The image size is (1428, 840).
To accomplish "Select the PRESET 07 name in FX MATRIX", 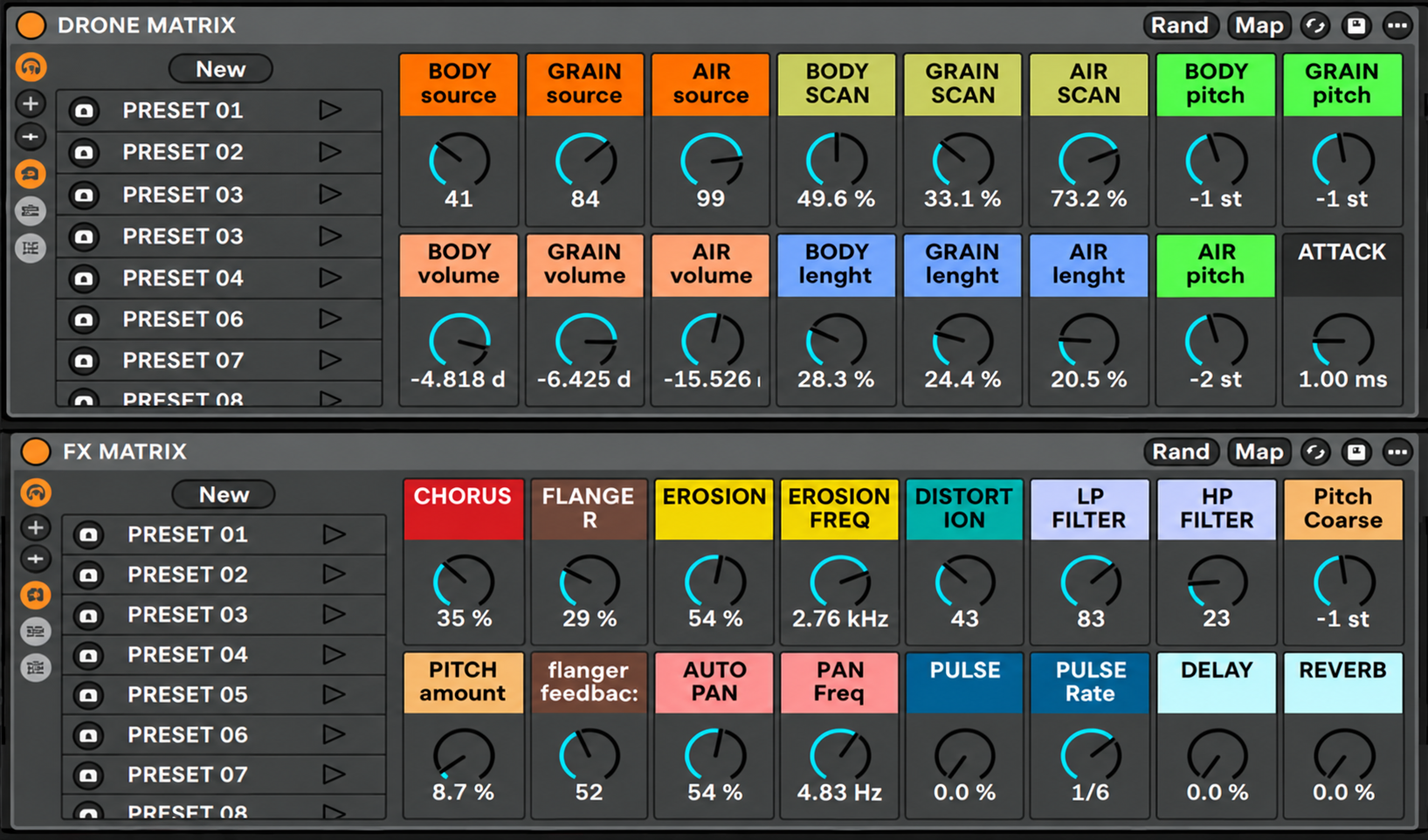I will (x=188, y=775).
